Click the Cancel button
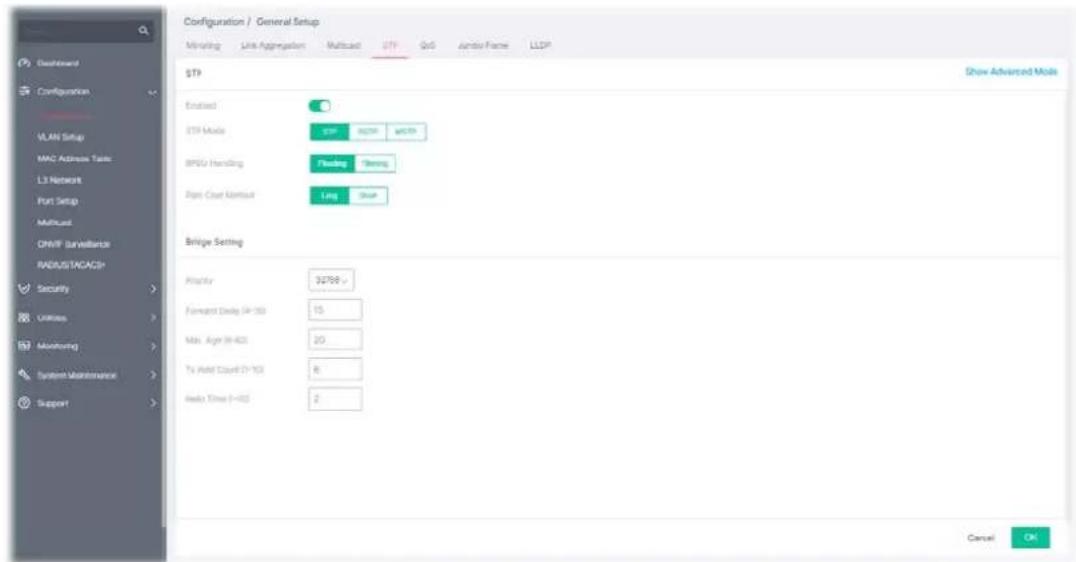The width and height of the screenshot is (1076, 562). (x=980, y=538)
